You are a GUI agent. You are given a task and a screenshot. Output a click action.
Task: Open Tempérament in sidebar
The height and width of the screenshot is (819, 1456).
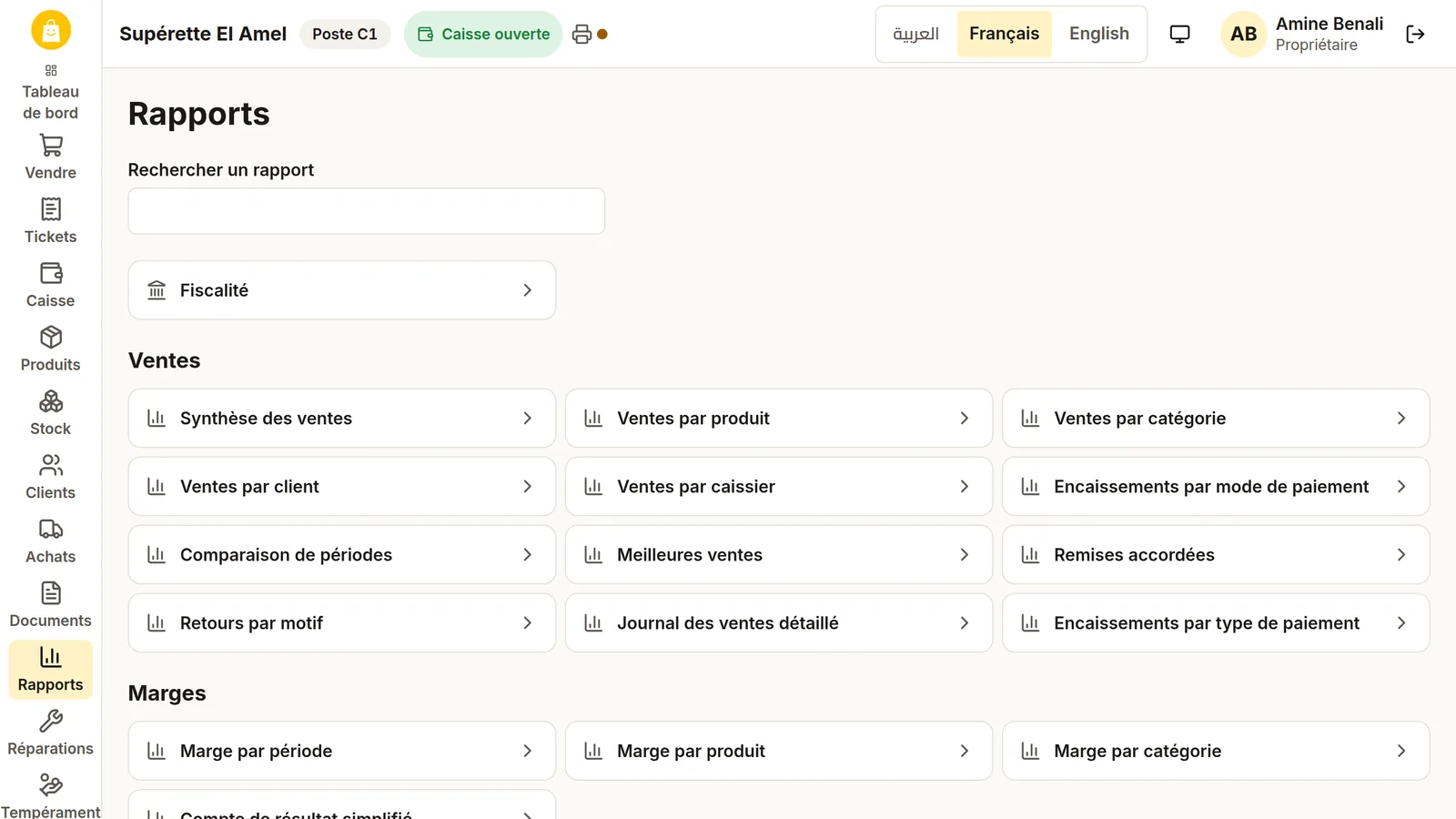pyautogui.click(x=51, y=795)
